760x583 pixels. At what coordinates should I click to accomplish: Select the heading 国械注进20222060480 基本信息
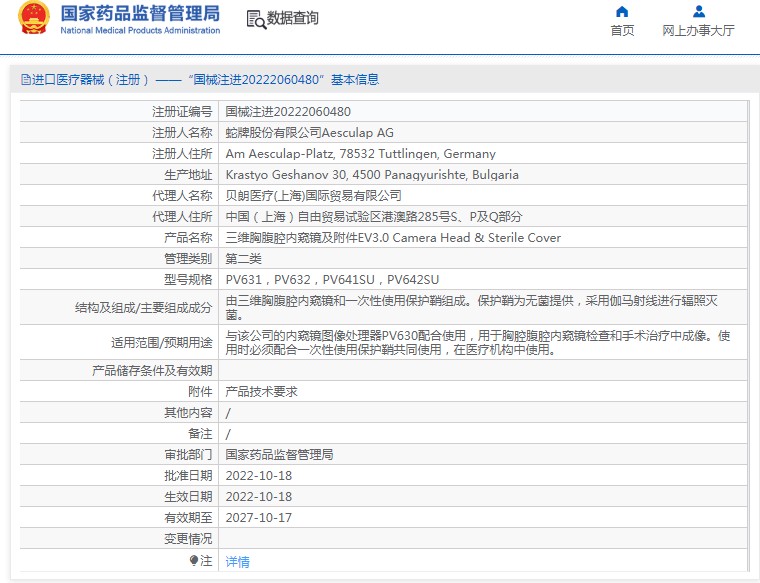click(284, 79)
